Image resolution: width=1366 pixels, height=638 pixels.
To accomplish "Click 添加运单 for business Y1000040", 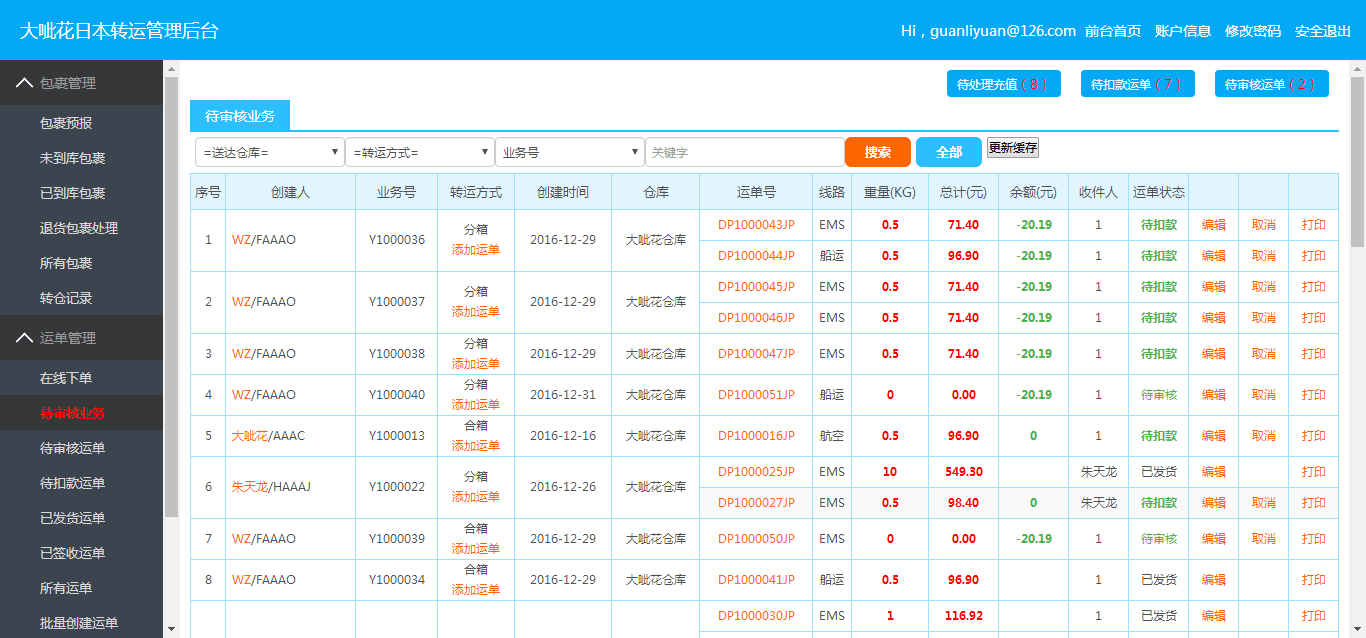I will (476, 405).
